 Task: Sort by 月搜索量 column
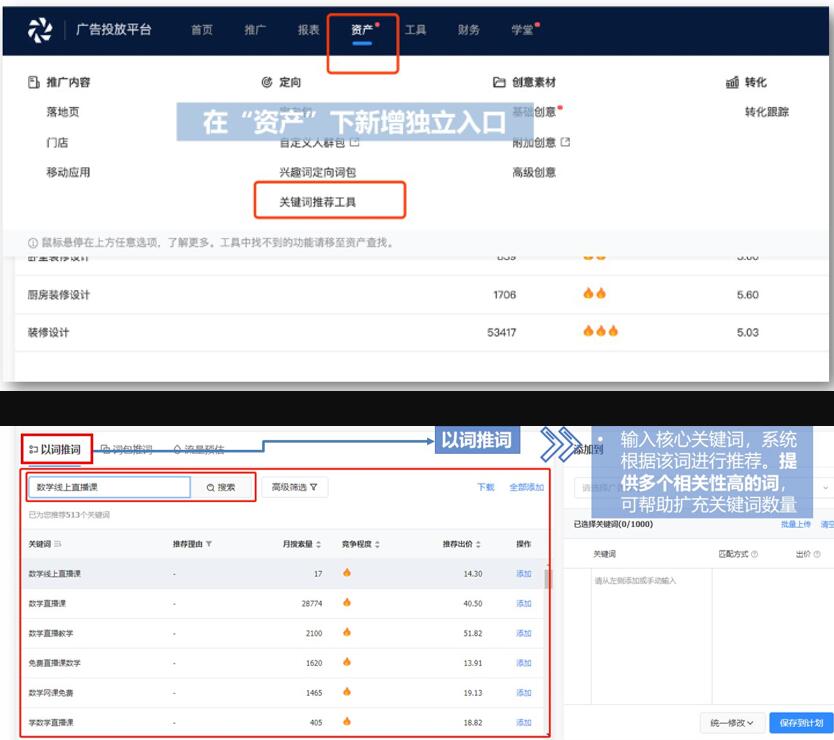(x=319, y=544)
